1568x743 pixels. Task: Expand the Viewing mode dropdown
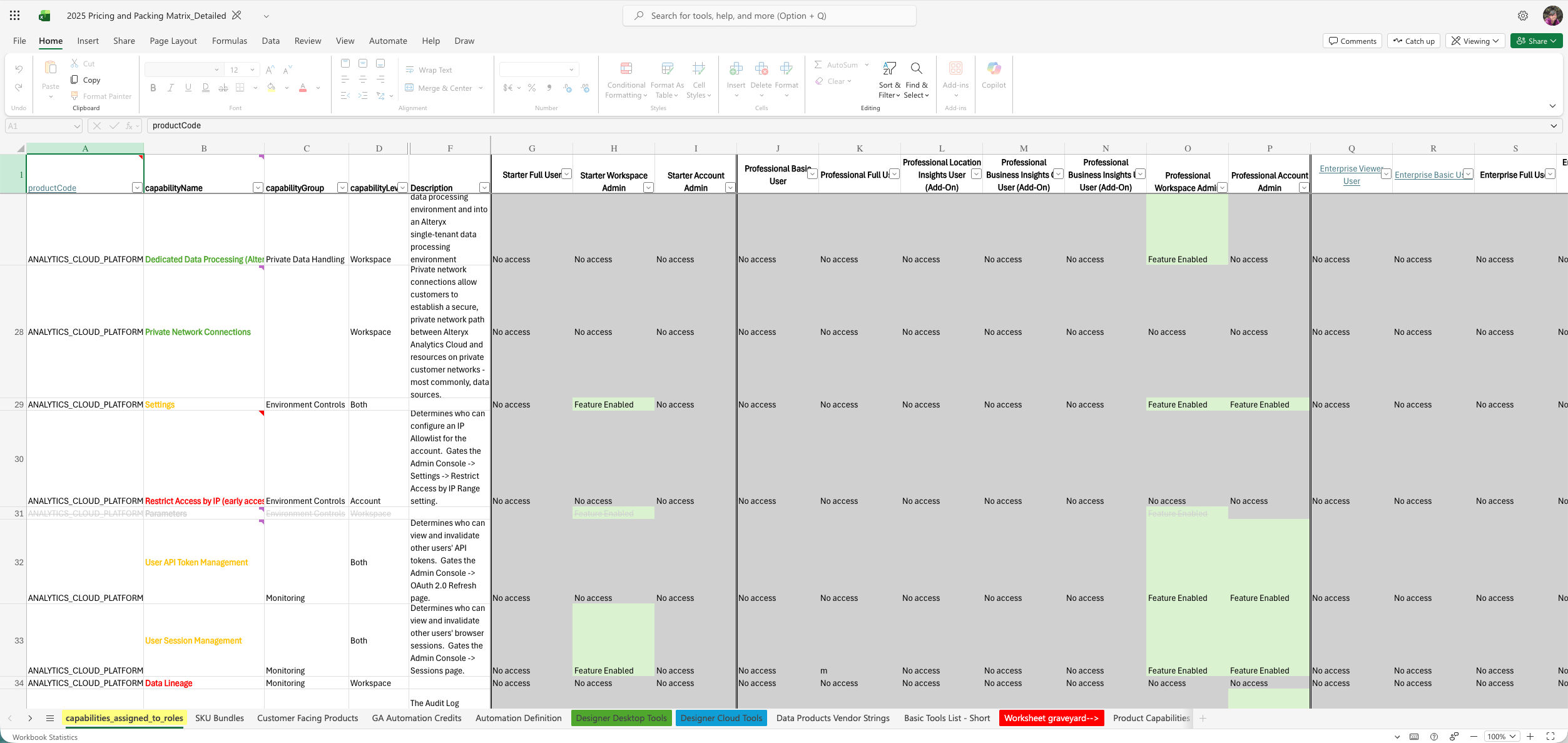pyautogui.click(x=1475, y=41)
